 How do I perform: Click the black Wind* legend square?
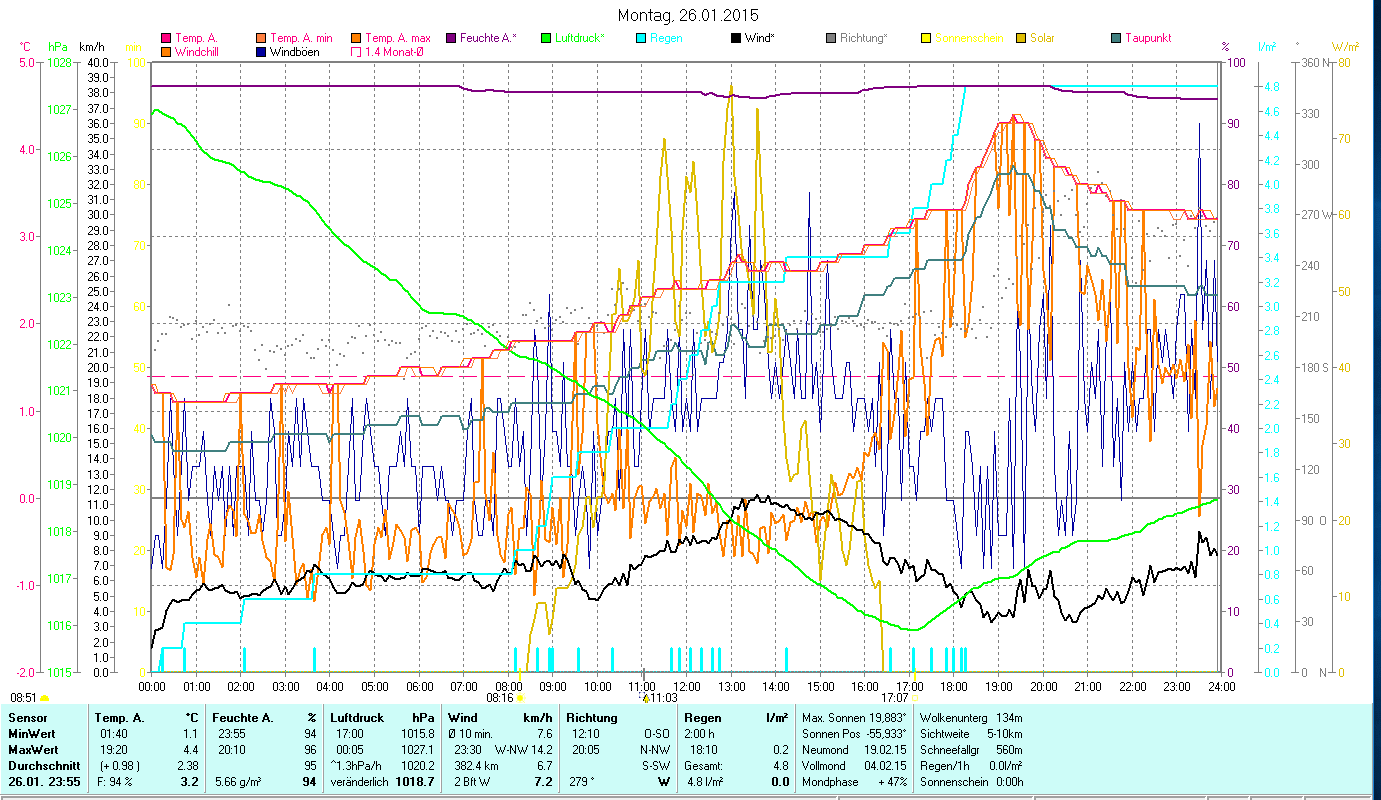(x=735, y=38)
